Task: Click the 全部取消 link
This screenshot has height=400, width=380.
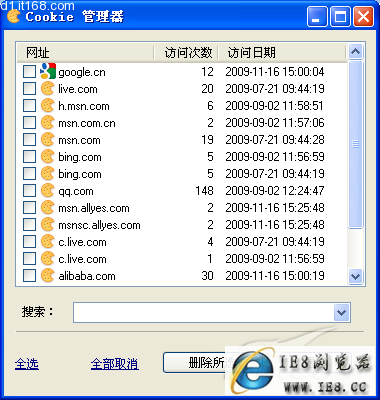Action: (x=114, y=364)
